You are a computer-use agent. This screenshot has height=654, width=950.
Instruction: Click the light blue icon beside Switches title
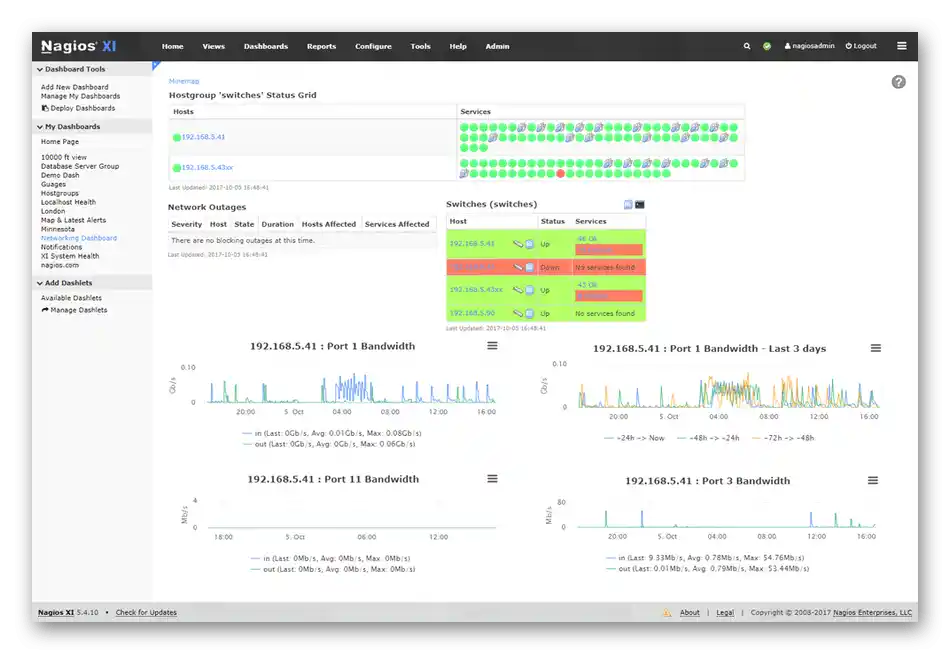(628, 204)
